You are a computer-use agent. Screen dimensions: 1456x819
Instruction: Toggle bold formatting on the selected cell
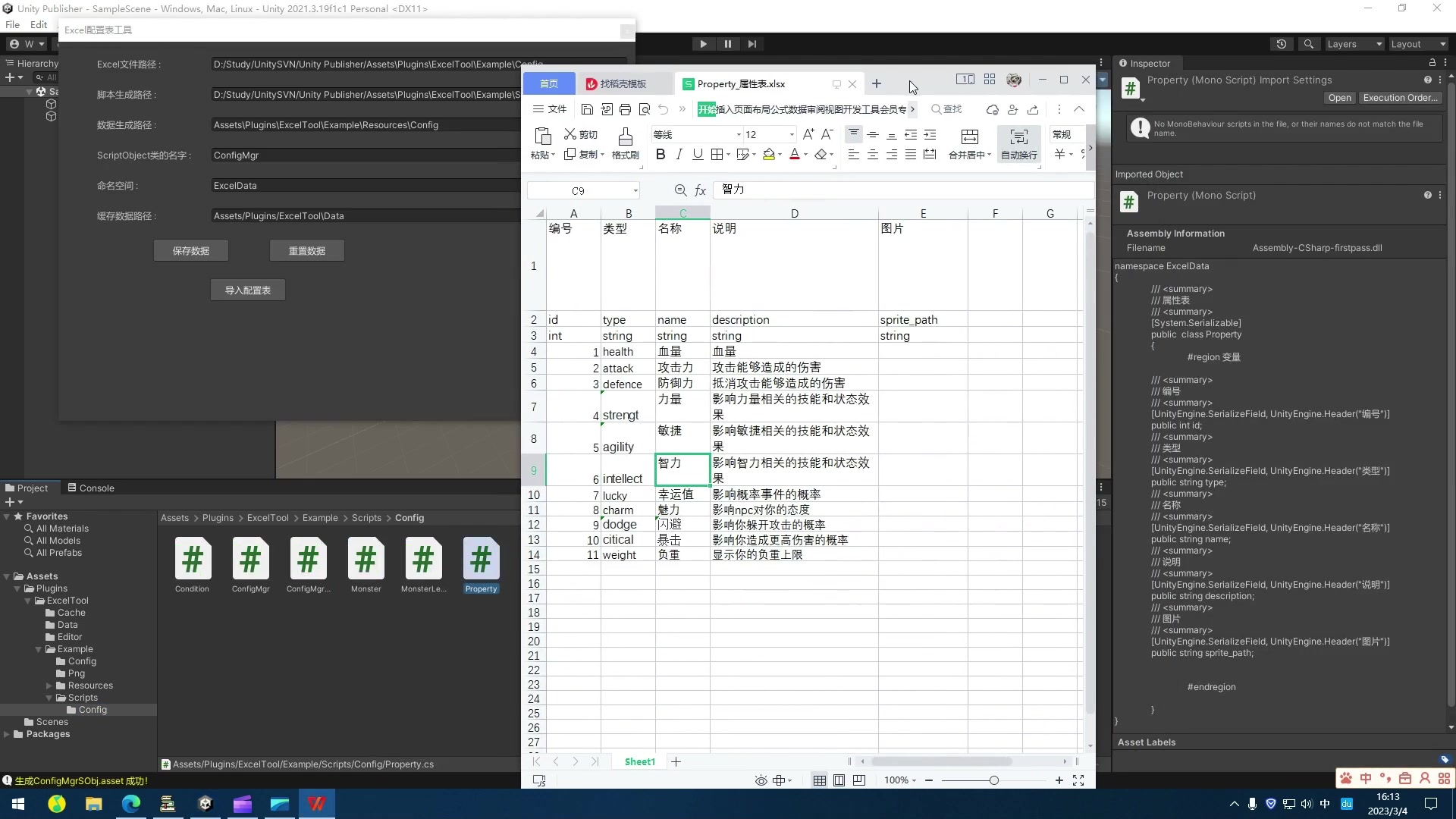[659, 154]
